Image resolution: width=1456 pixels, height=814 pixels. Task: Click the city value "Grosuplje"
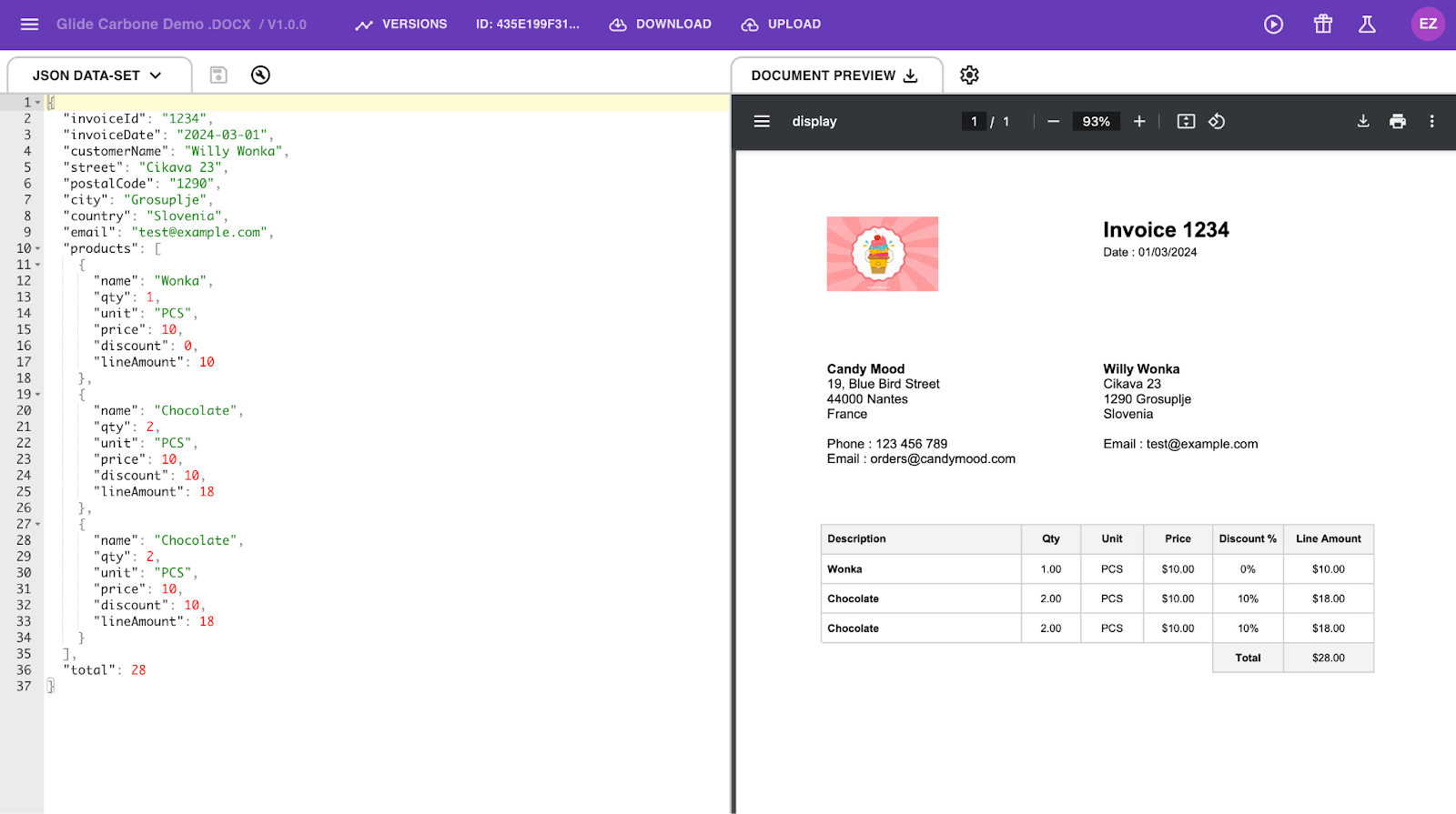(166, 200)
